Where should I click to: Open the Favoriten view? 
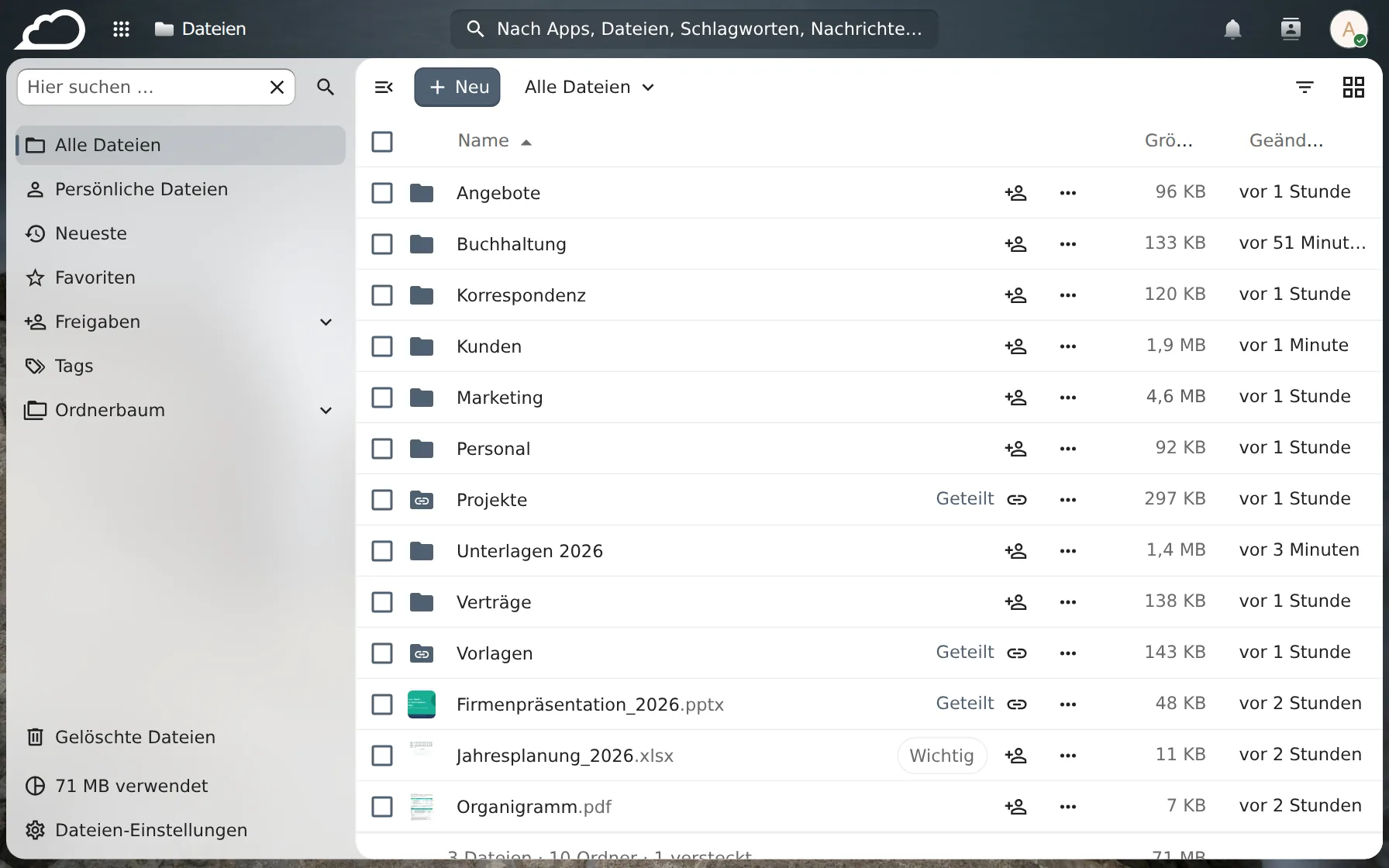click(x=181, y=278)
